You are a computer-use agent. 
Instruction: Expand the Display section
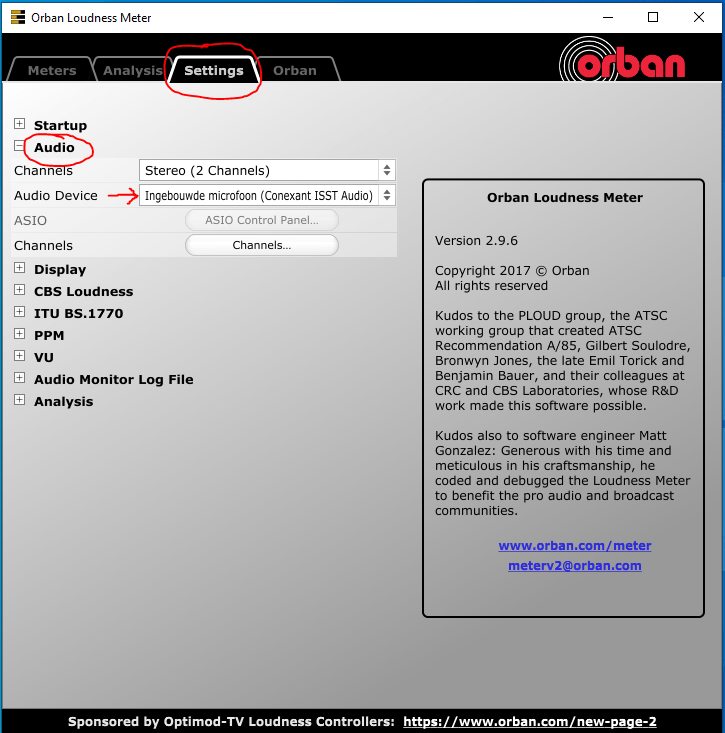pos(19,268)
